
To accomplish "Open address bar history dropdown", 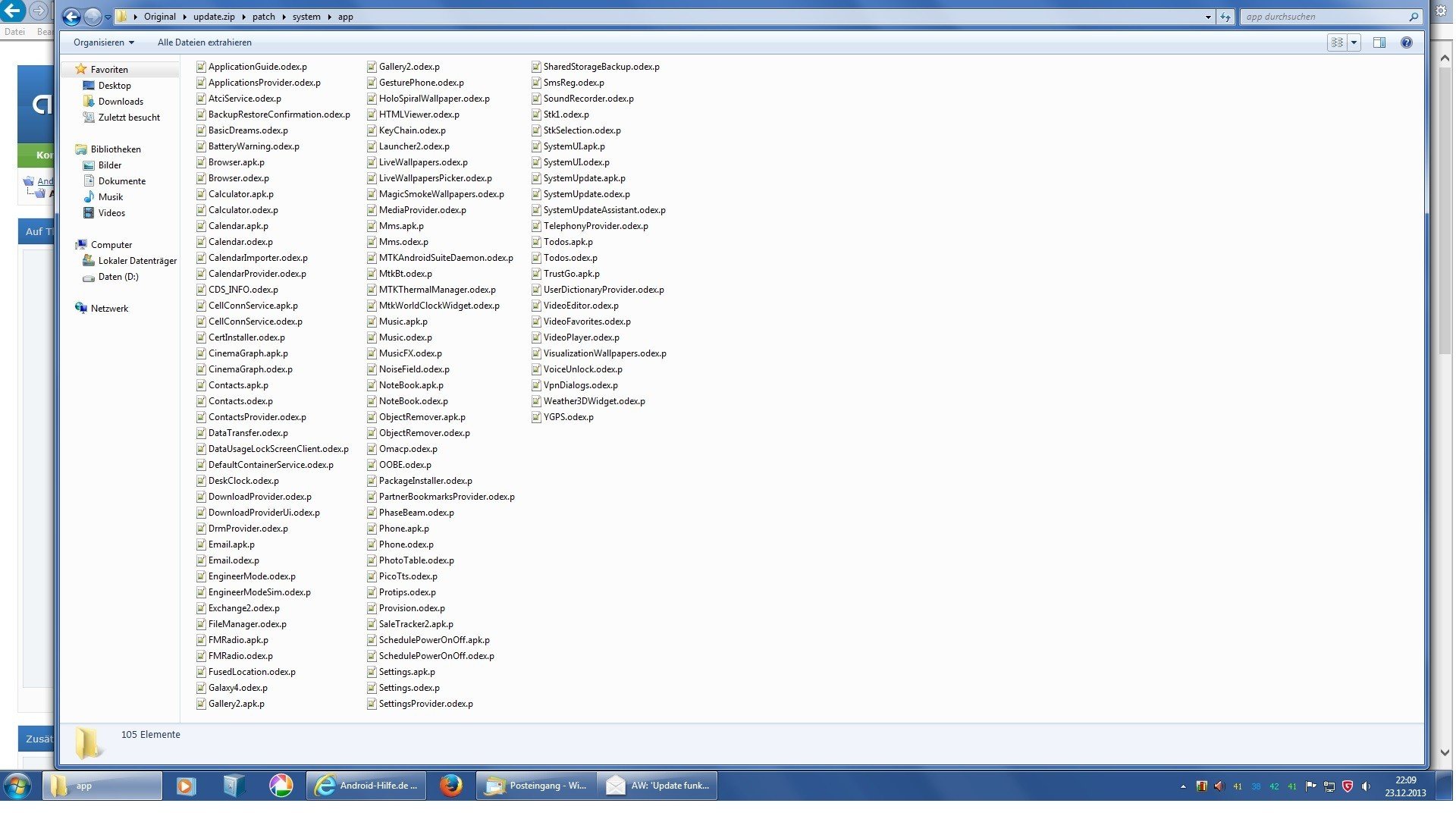I will (x=1208, y=17).
